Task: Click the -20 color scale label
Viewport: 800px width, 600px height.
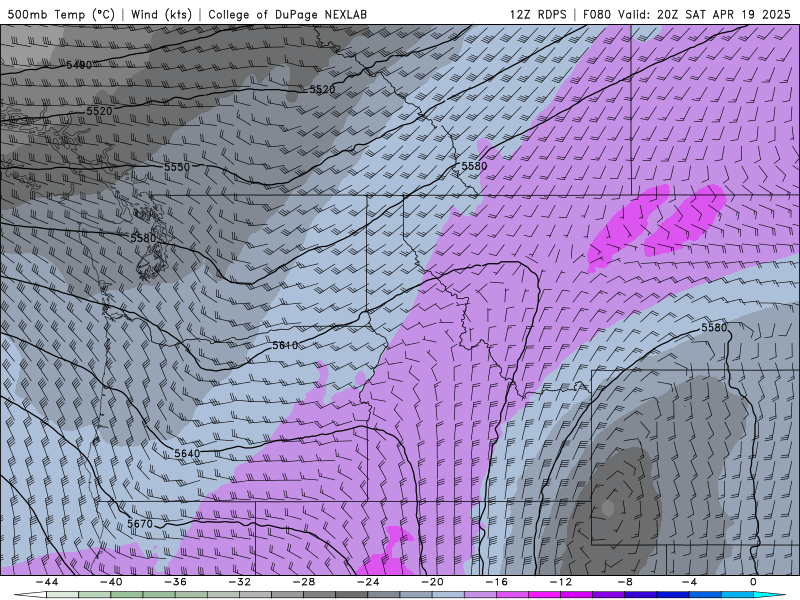Action: [x=433, y=582]
